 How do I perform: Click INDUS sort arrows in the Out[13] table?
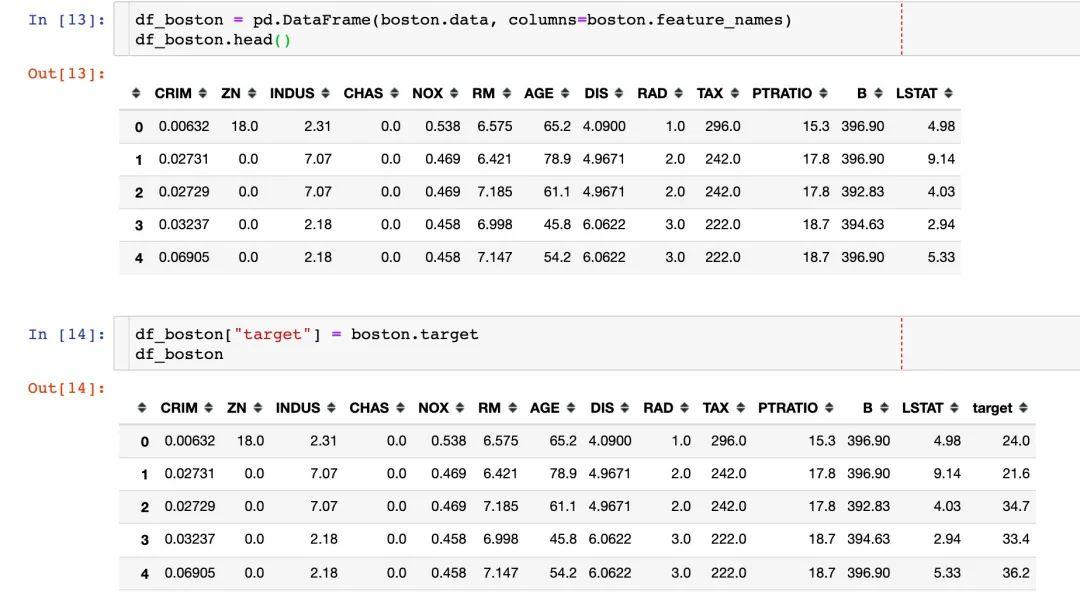323,93
